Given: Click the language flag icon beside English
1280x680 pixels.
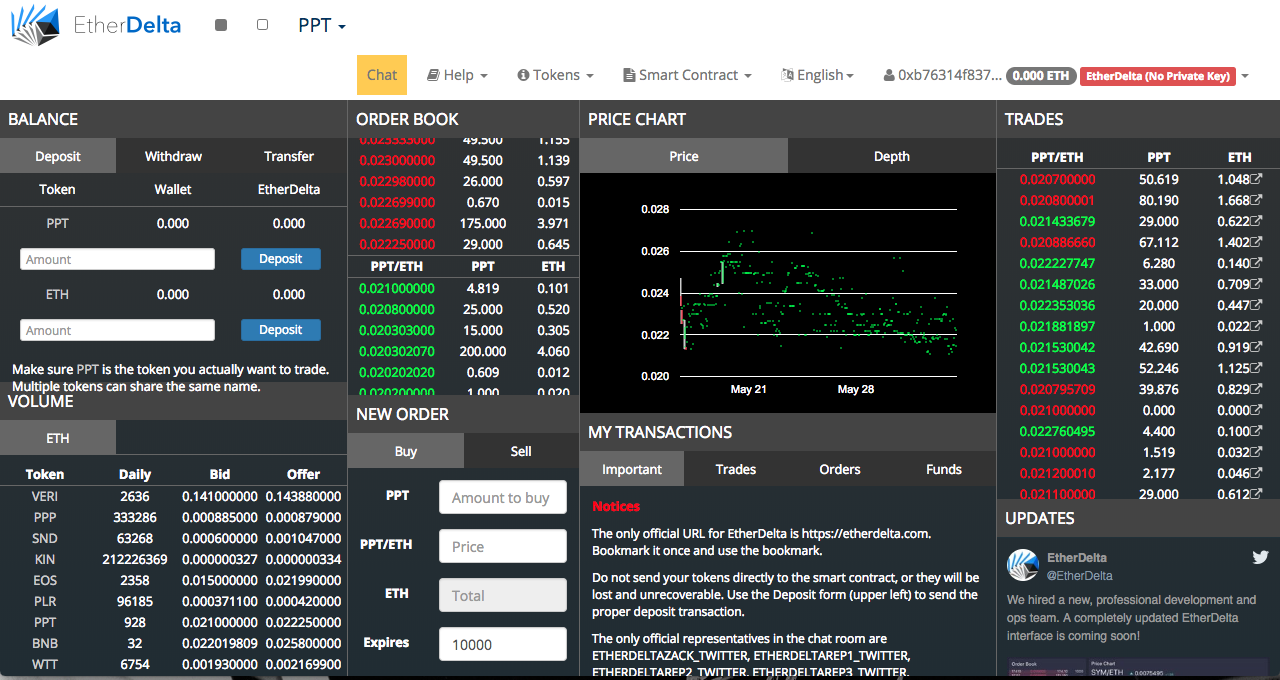Looking at the screenshot, I should coord(788,75).
